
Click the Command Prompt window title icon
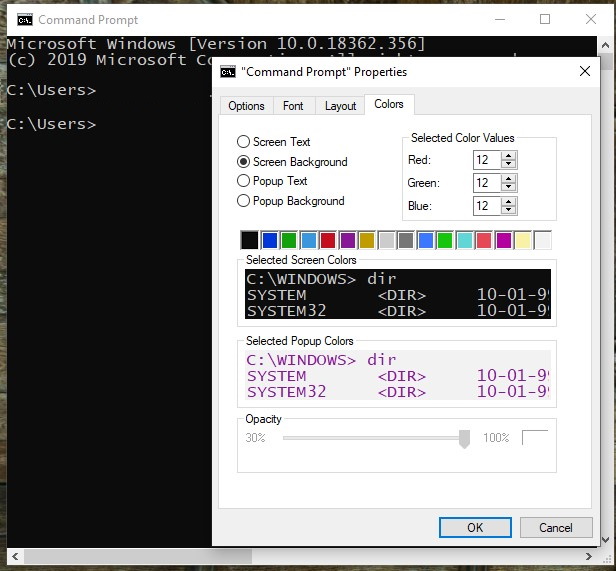tap(25, 20)
